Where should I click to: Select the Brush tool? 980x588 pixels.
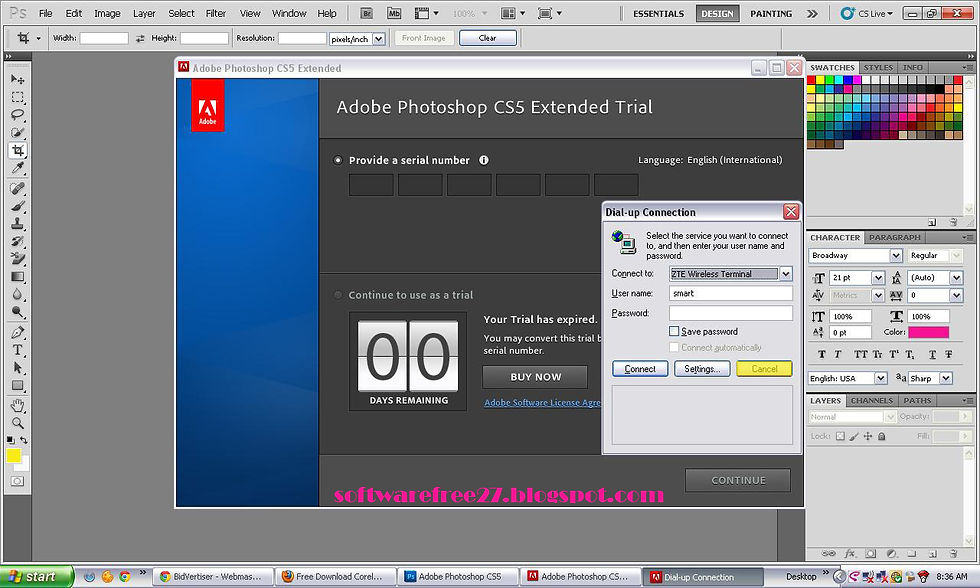(x=18, y=206)
